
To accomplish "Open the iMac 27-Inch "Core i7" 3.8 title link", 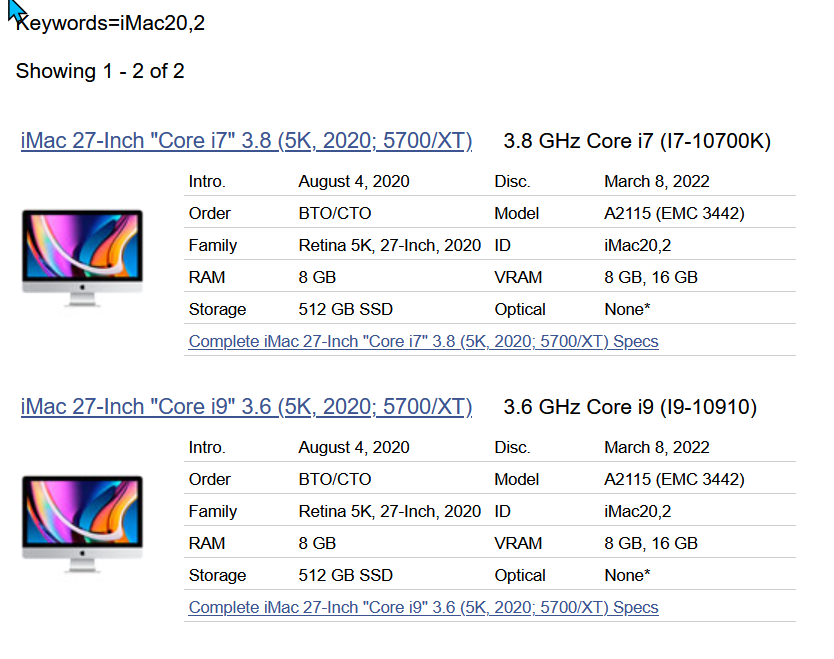I will pyautogui.click(x=246, y=141).
